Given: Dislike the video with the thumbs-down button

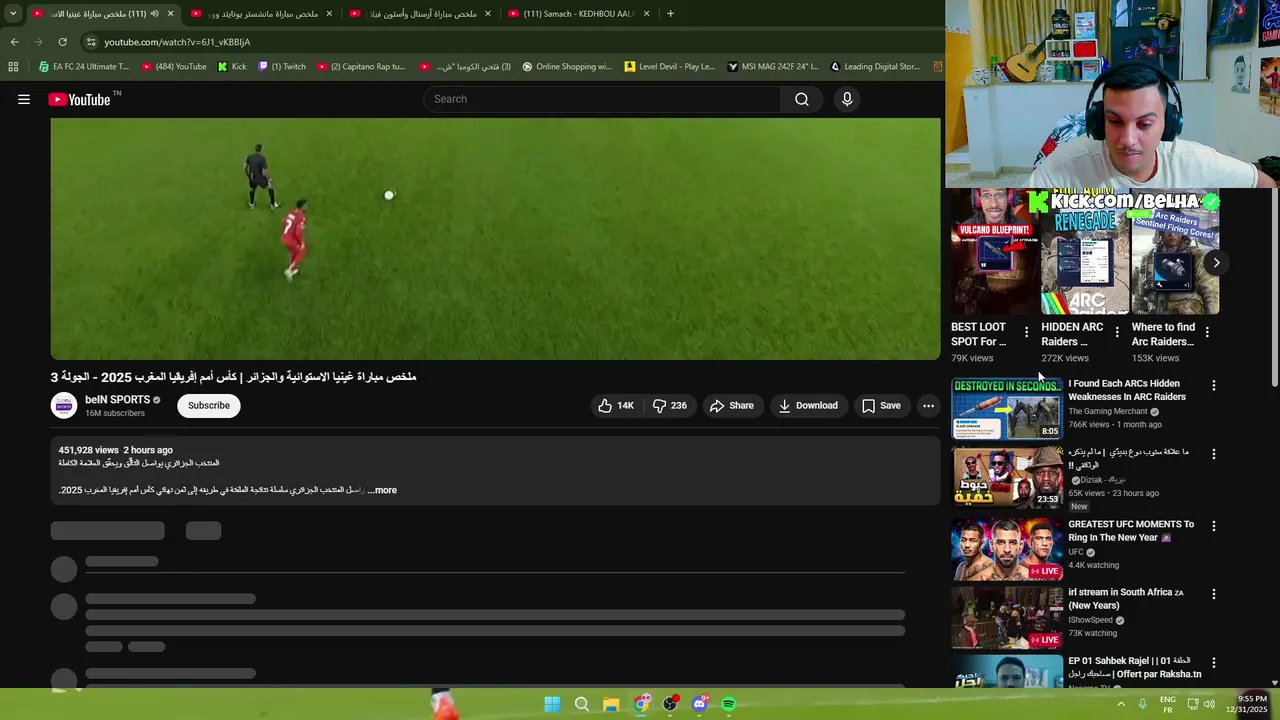Looking at the screenshot, I should point(670,405).
